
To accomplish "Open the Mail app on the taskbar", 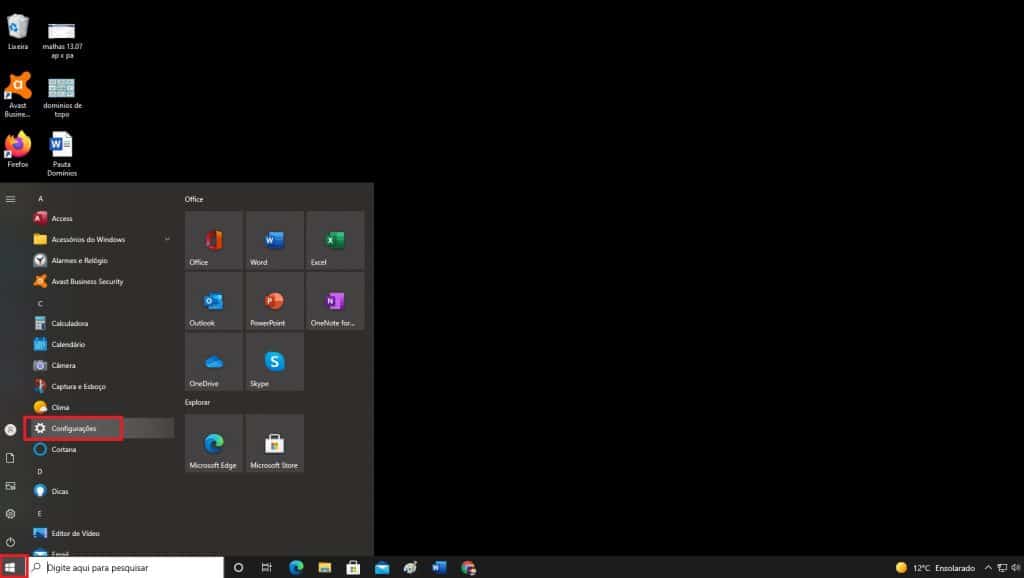I will pyautogui.click(x=382, y=568).
